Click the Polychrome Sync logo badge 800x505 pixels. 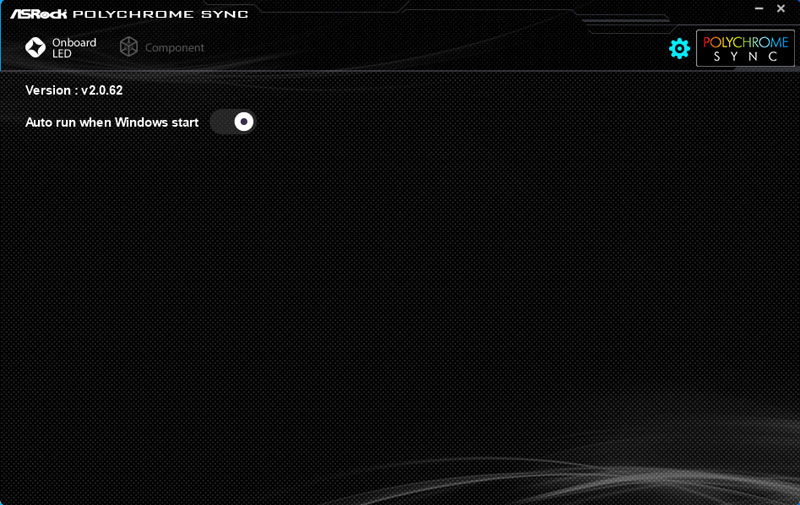tap(745, 48)
